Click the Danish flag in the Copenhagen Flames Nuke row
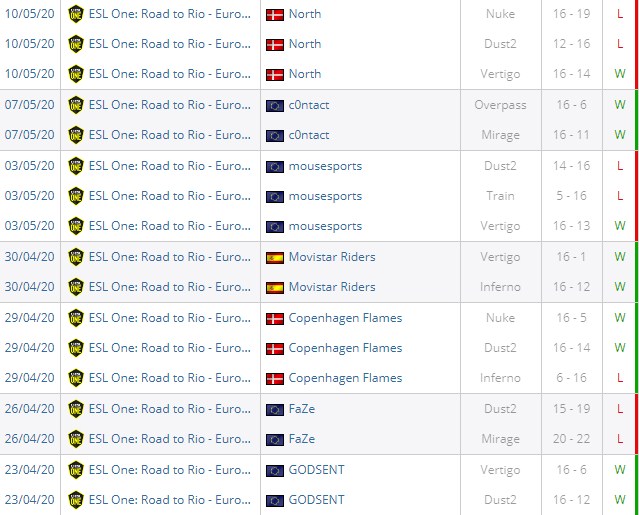 pos(274,318)
